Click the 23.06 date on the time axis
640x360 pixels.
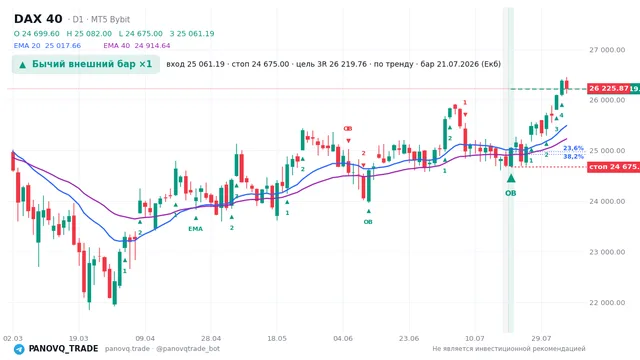point(409,339)
